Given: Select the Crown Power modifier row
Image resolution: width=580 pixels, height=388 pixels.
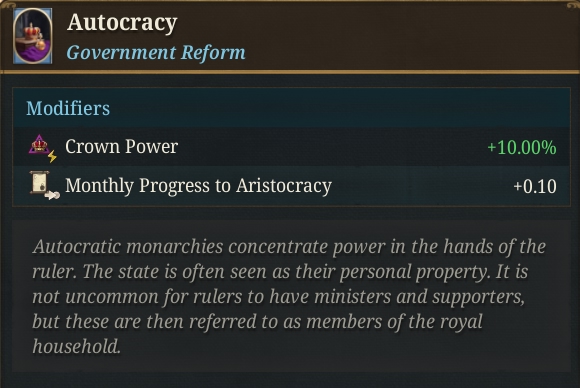Looking at the screenshot, I should 291,147.
